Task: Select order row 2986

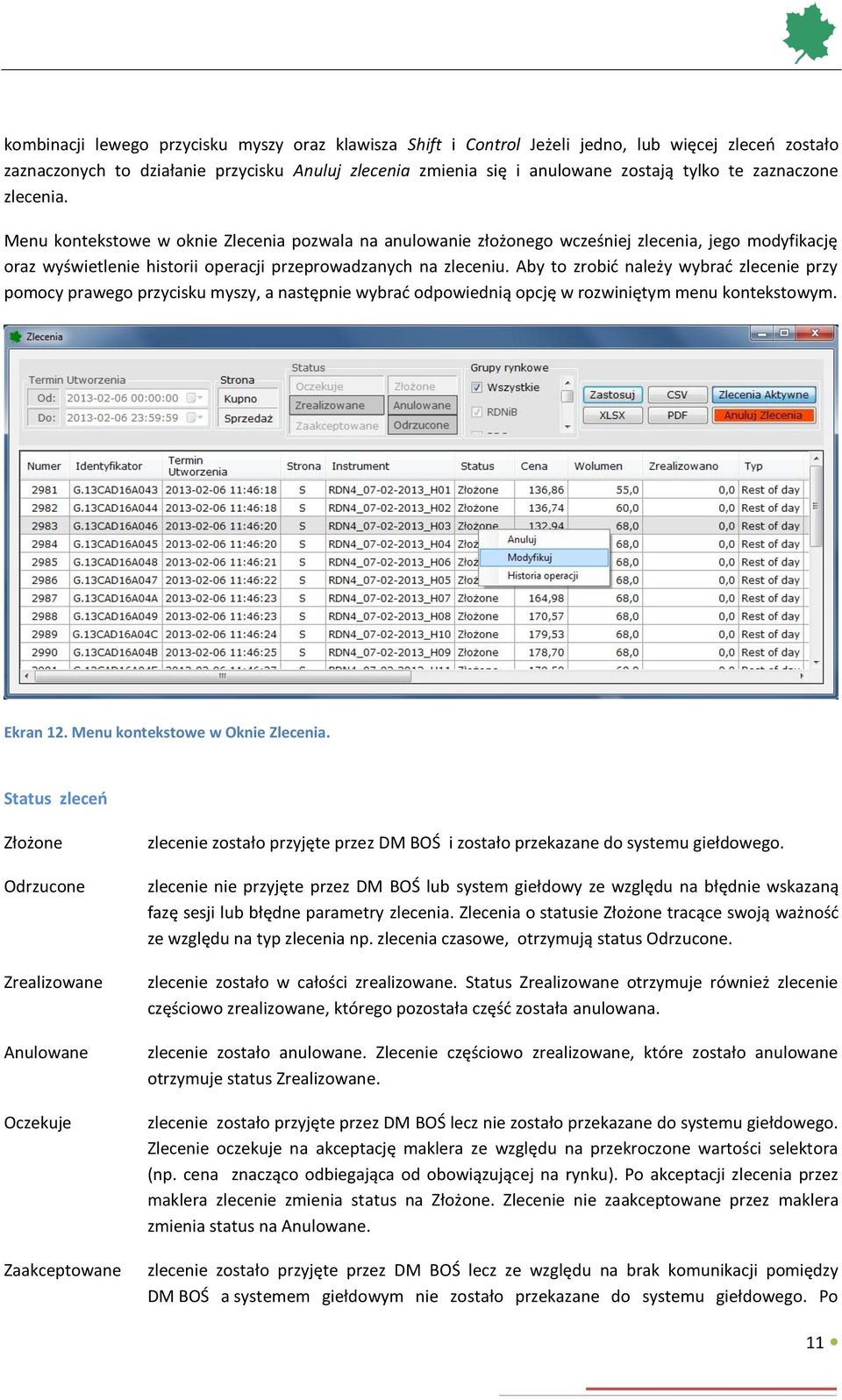Action: (x=413, y=580)
